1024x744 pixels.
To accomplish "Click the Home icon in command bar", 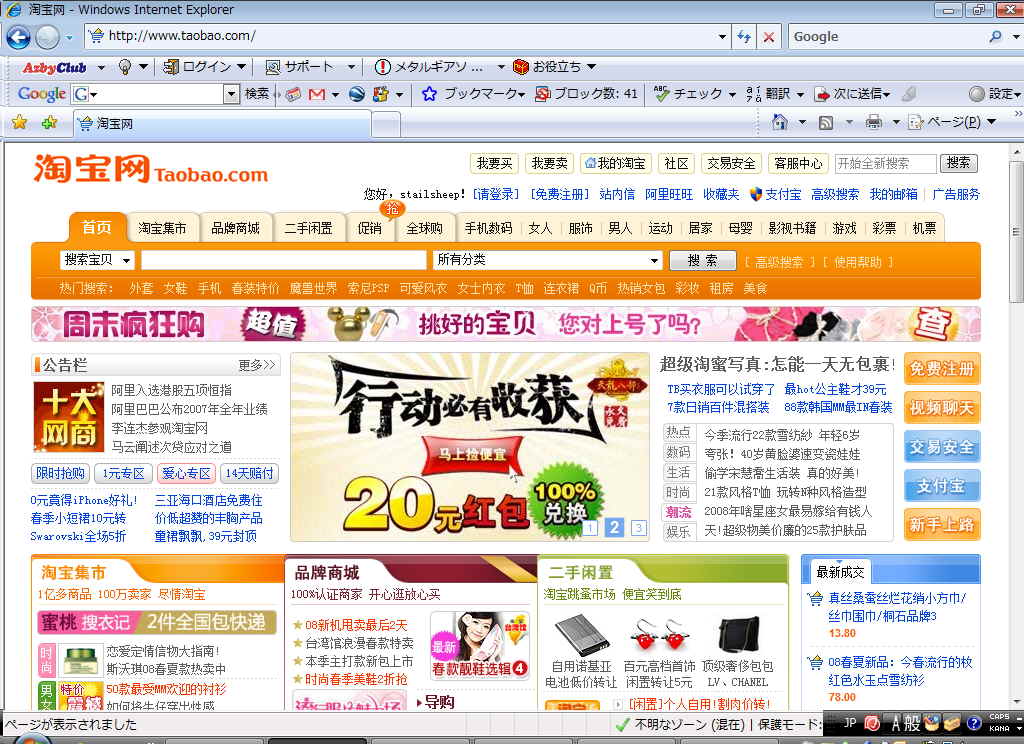I will coord(779,122).
